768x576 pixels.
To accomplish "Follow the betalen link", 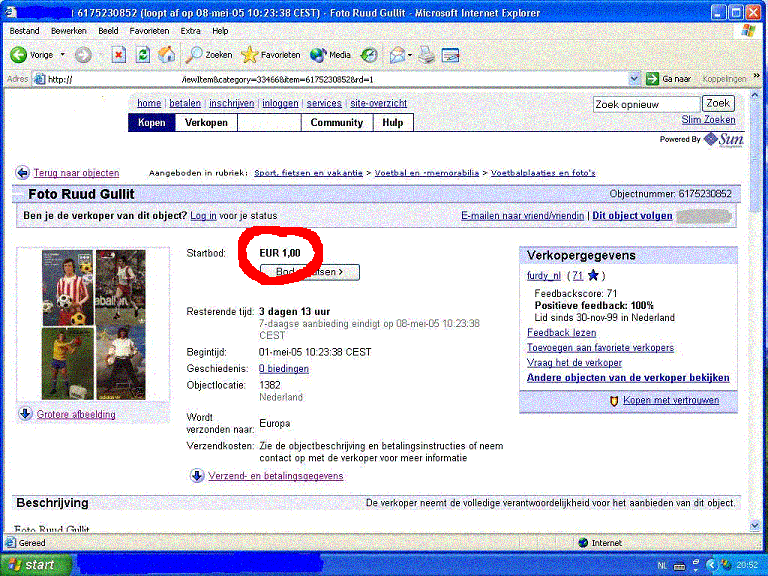I will (x=185, y=103).
